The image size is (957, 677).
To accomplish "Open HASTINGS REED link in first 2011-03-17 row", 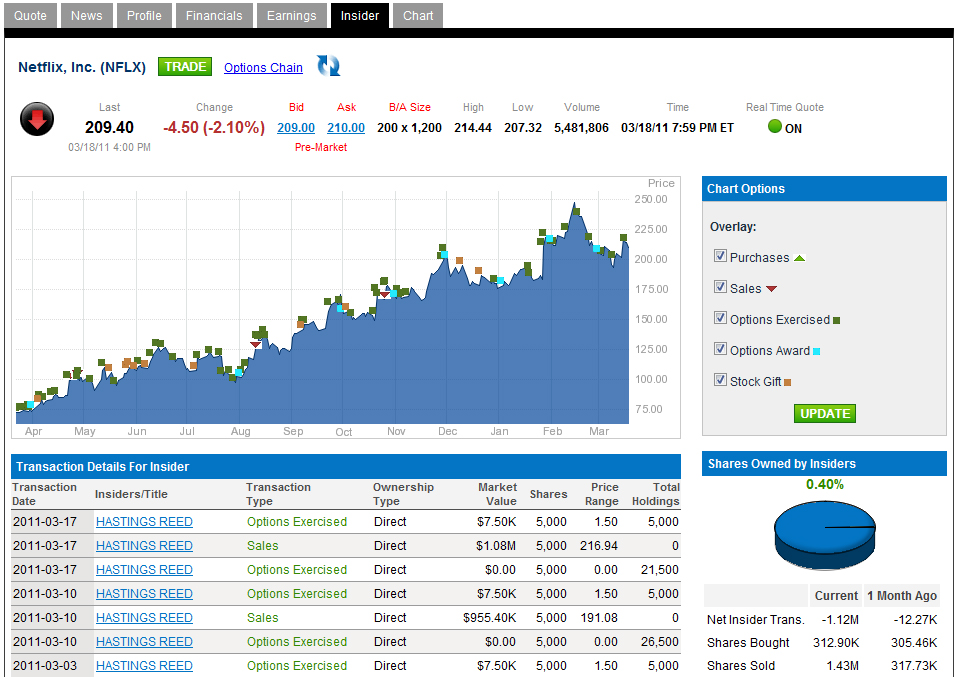I will [x=144, y=522].
